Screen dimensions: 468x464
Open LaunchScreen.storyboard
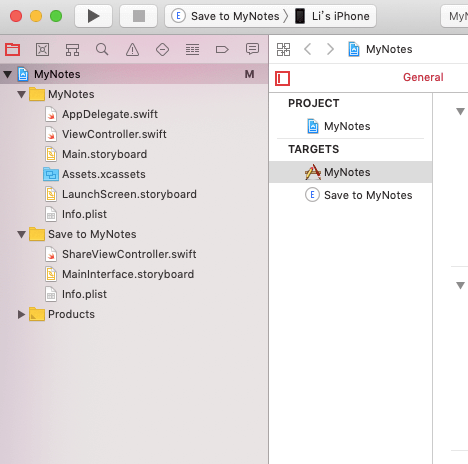tap(121, 194)
